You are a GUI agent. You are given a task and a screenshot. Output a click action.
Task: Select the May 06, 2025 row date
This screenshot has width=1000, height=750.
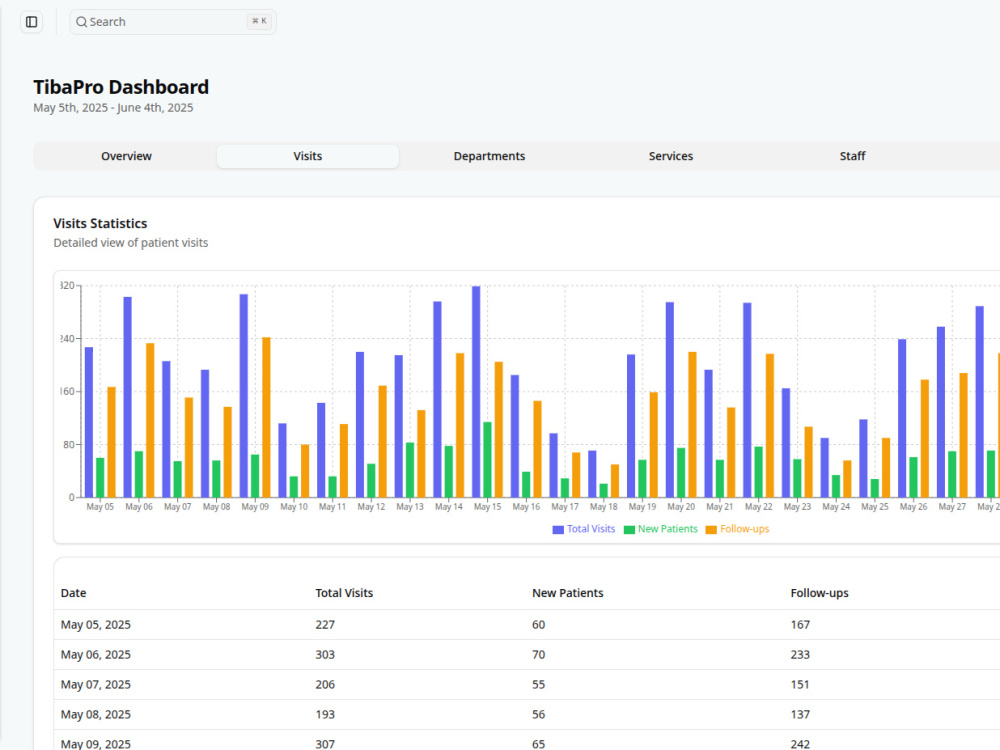click(96, 655)
